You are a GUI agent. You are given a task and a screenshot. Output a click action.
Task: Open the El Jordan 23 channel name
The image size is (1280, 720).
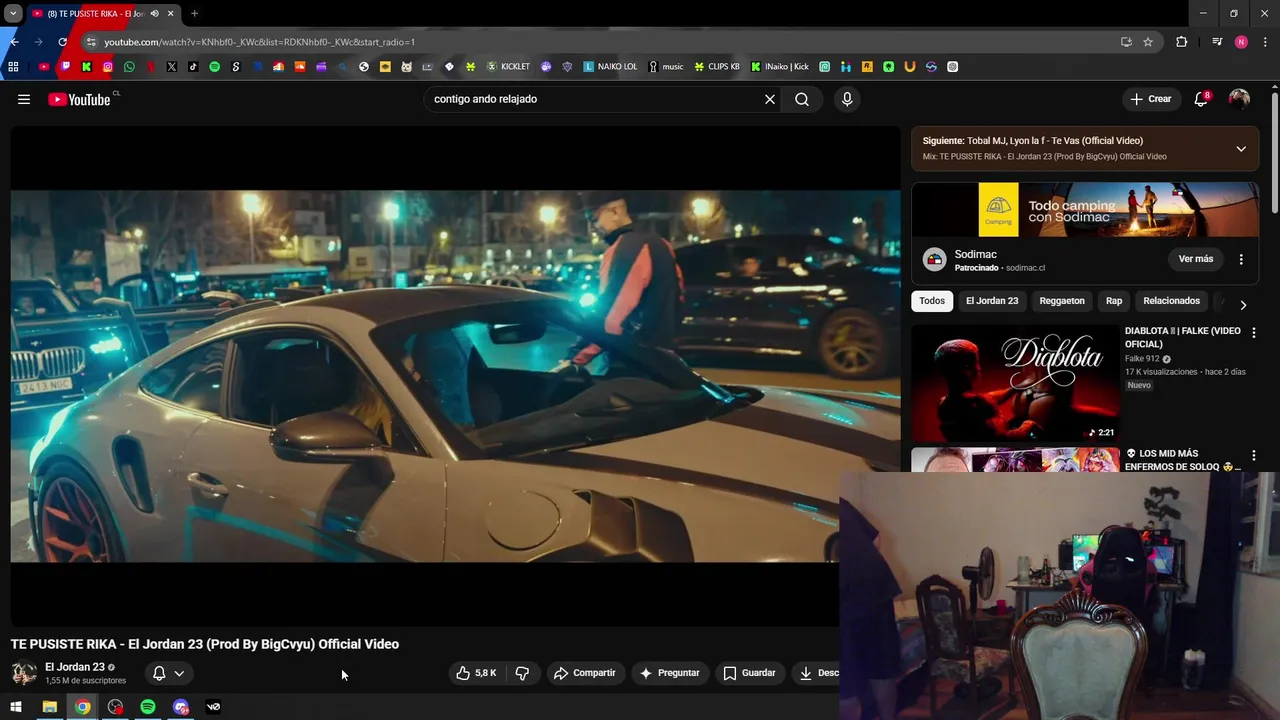pos(75,667)
